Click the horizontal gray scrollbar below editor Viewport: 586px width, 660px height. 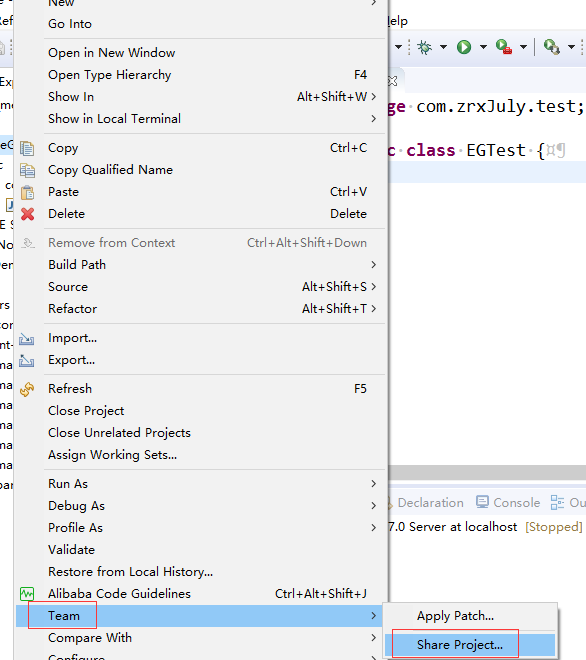487,472
